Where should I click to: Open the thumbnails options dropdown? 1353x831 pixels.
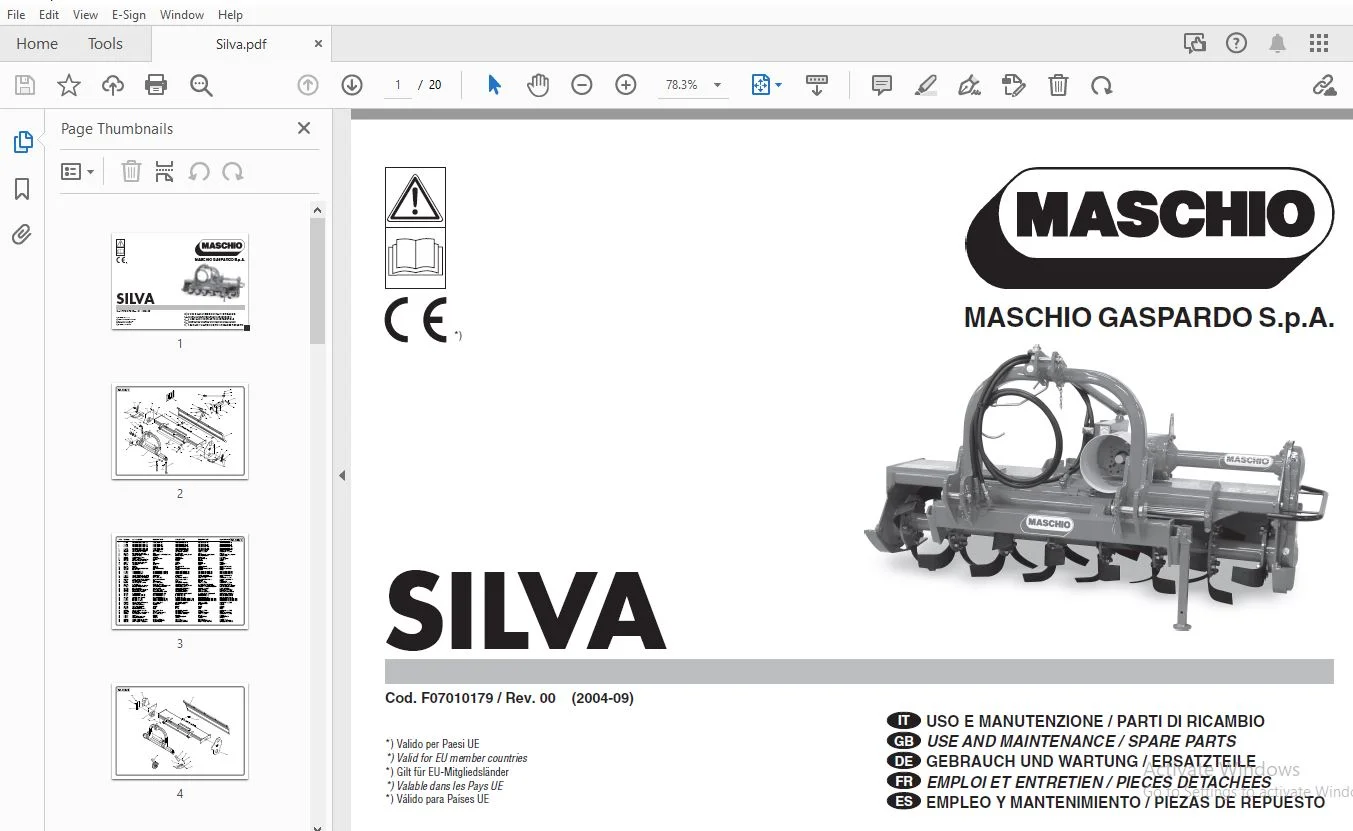[x=77, y=172]
